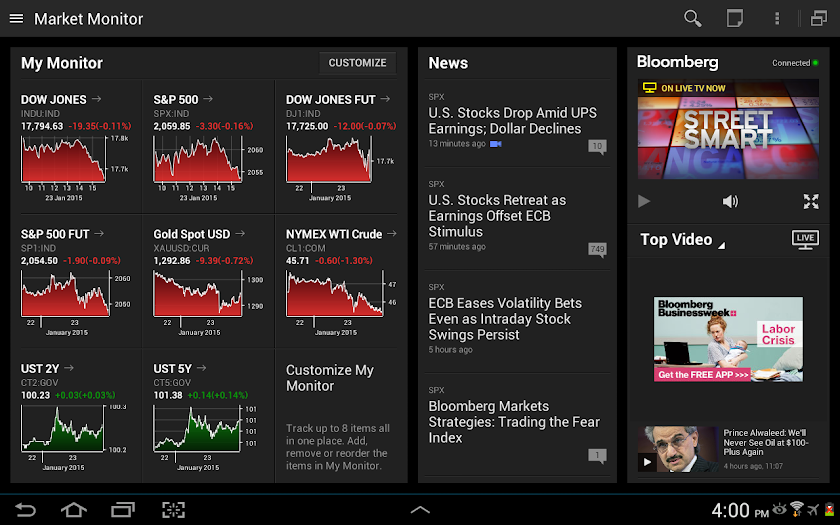Select the INDU:IND ticker label
840x525 pixels.
point(40,114)
